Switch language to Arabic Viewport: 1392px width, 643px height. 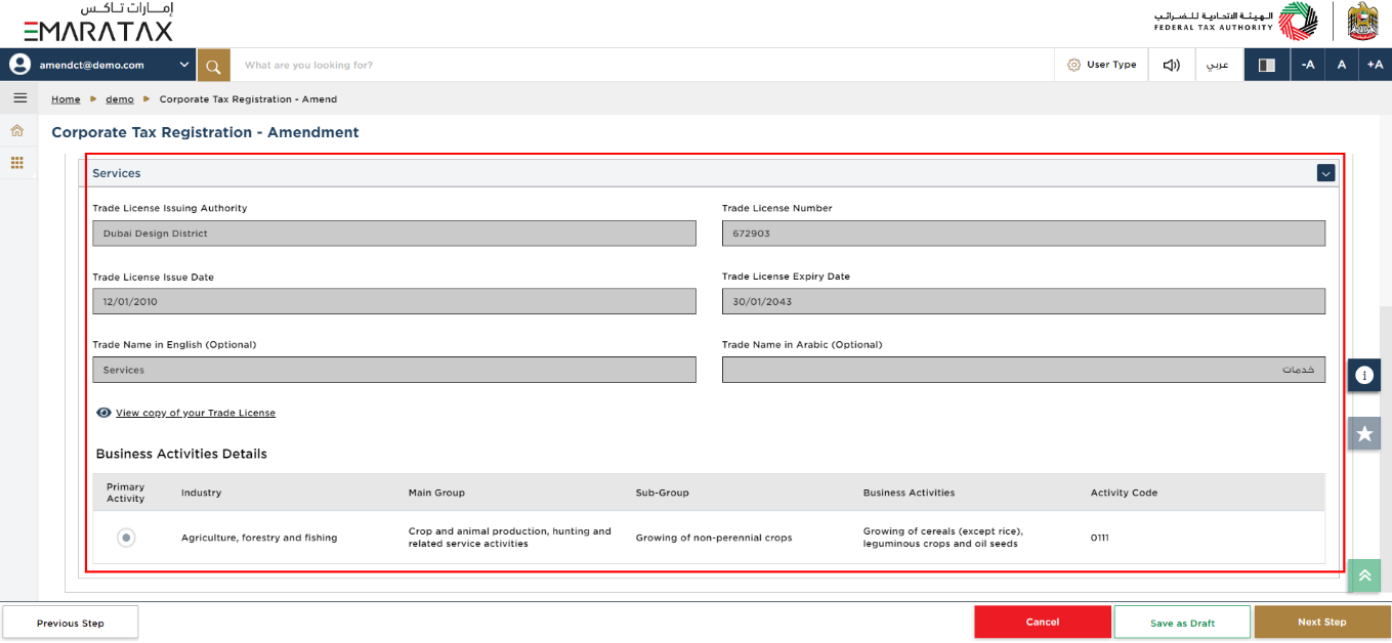(1217, 65)
